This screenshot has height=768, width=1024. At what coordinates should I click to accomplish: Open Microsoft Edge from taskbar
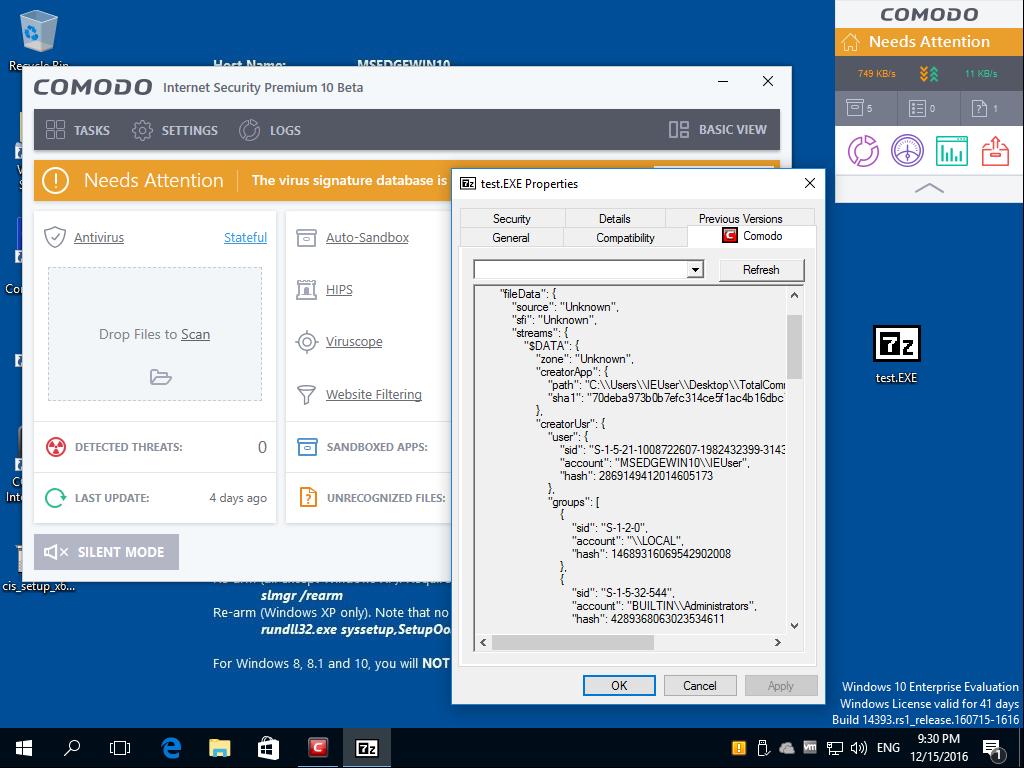point(171,748)
